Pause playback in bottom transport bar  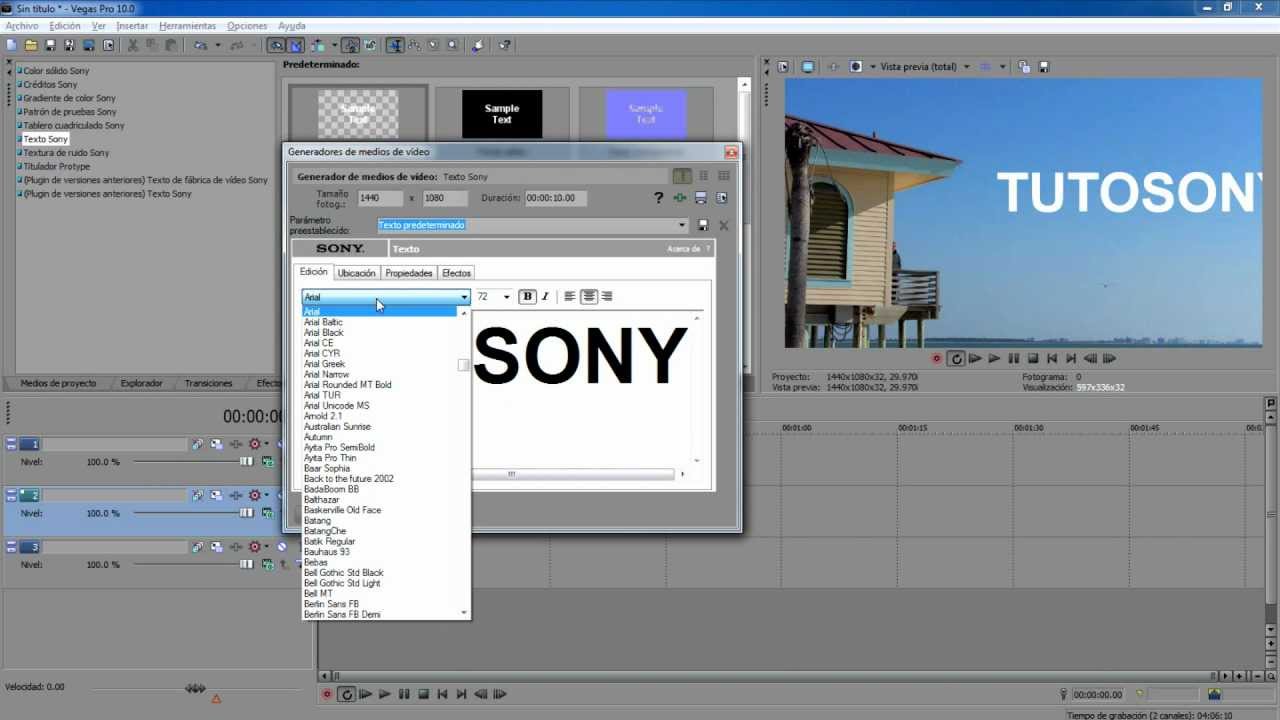point(404,694)
